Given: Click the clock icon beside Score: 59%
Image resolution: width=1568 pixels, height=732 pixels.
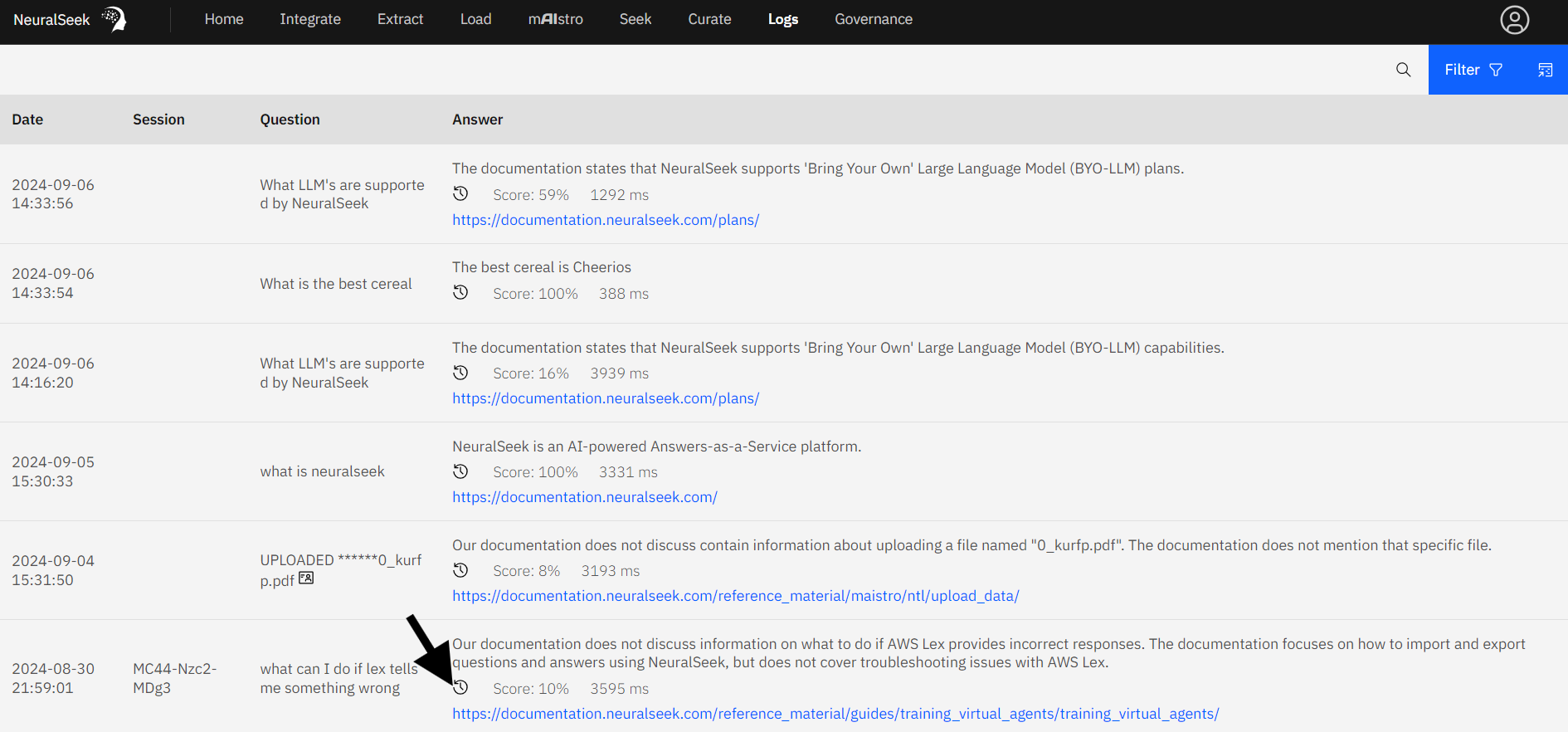Looking at the screenshot, I should point(460,193).
